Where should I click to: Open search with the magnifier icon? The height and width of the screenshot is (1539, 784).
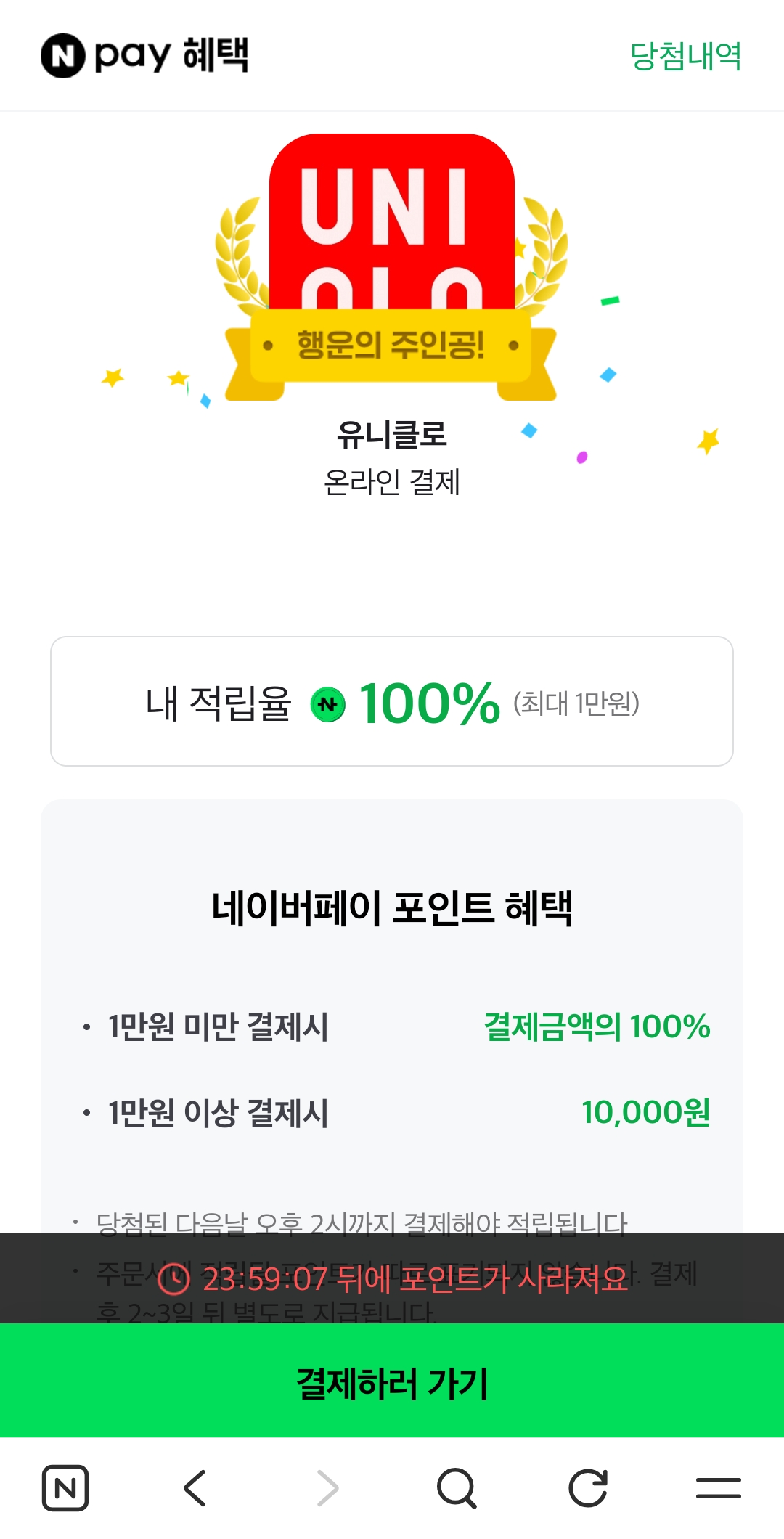tap(457, 1488)
